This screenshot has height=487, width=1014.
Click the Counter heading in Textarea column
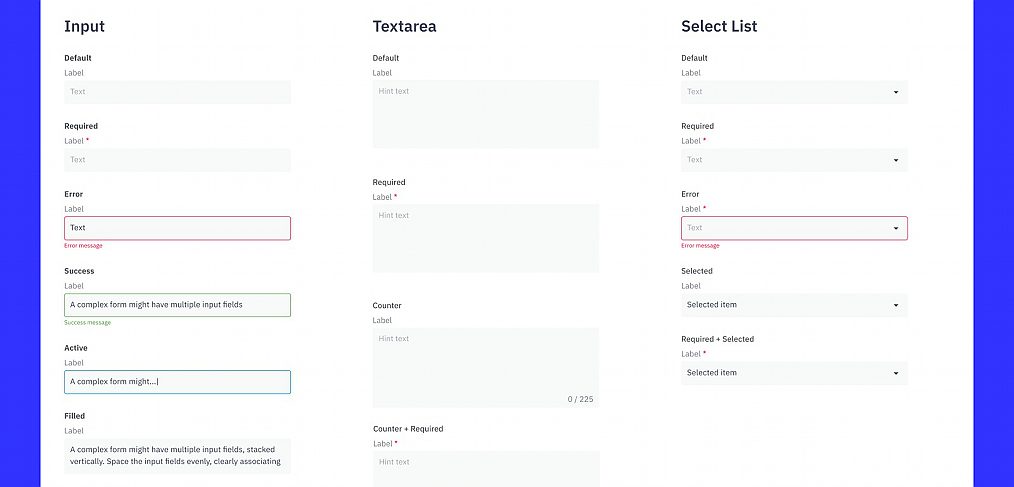pos(387,305)
